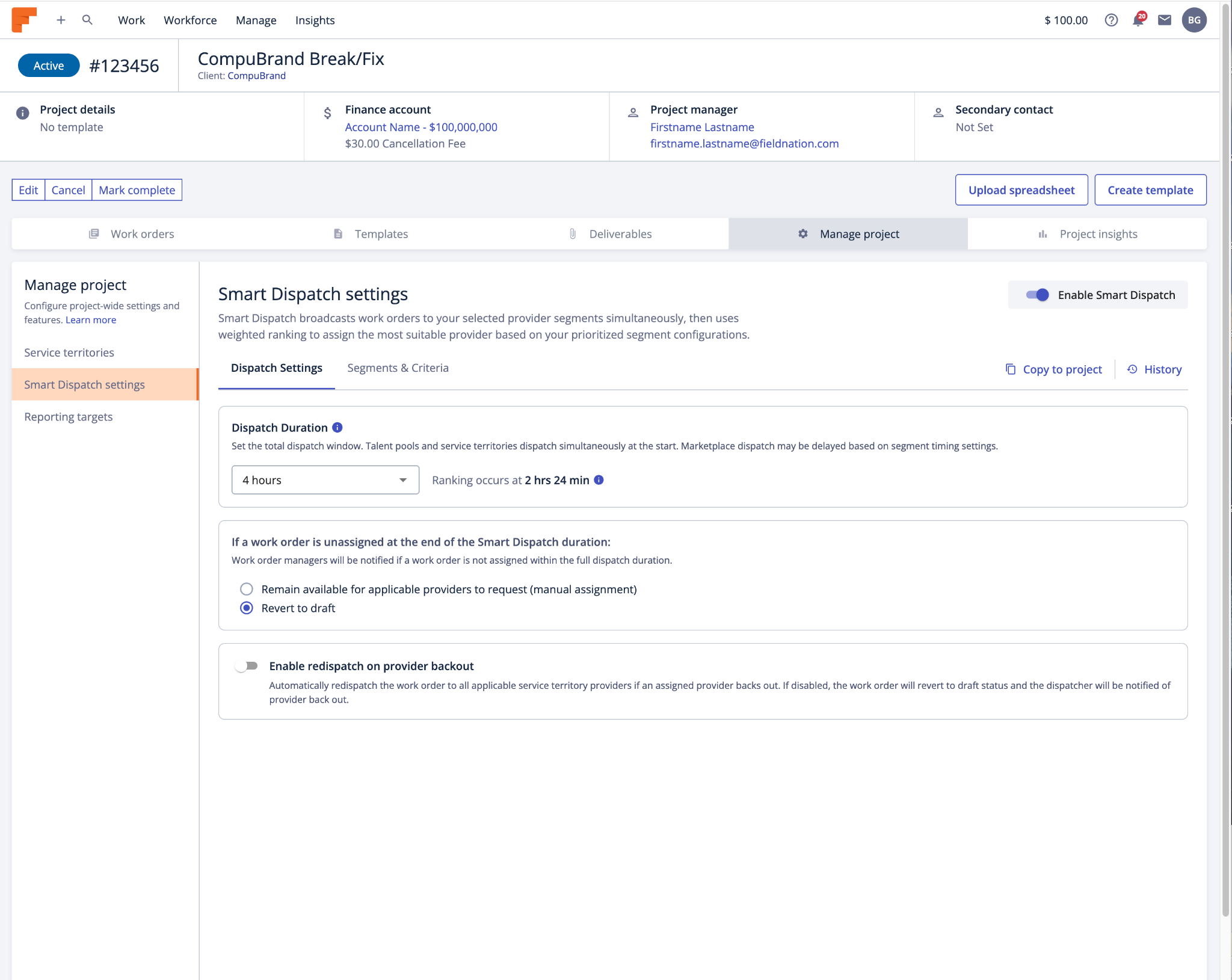Open the Segments & Criteria tab
The width and height of the screenshot is (1232, 980).
(x=398, y=368)
